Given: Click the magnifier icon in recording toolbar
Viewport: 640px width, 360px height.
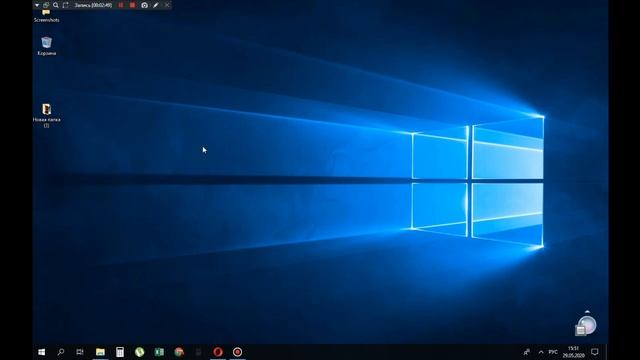Looking at the screenshot, I should pyautogui.click(x=56, y=5).
